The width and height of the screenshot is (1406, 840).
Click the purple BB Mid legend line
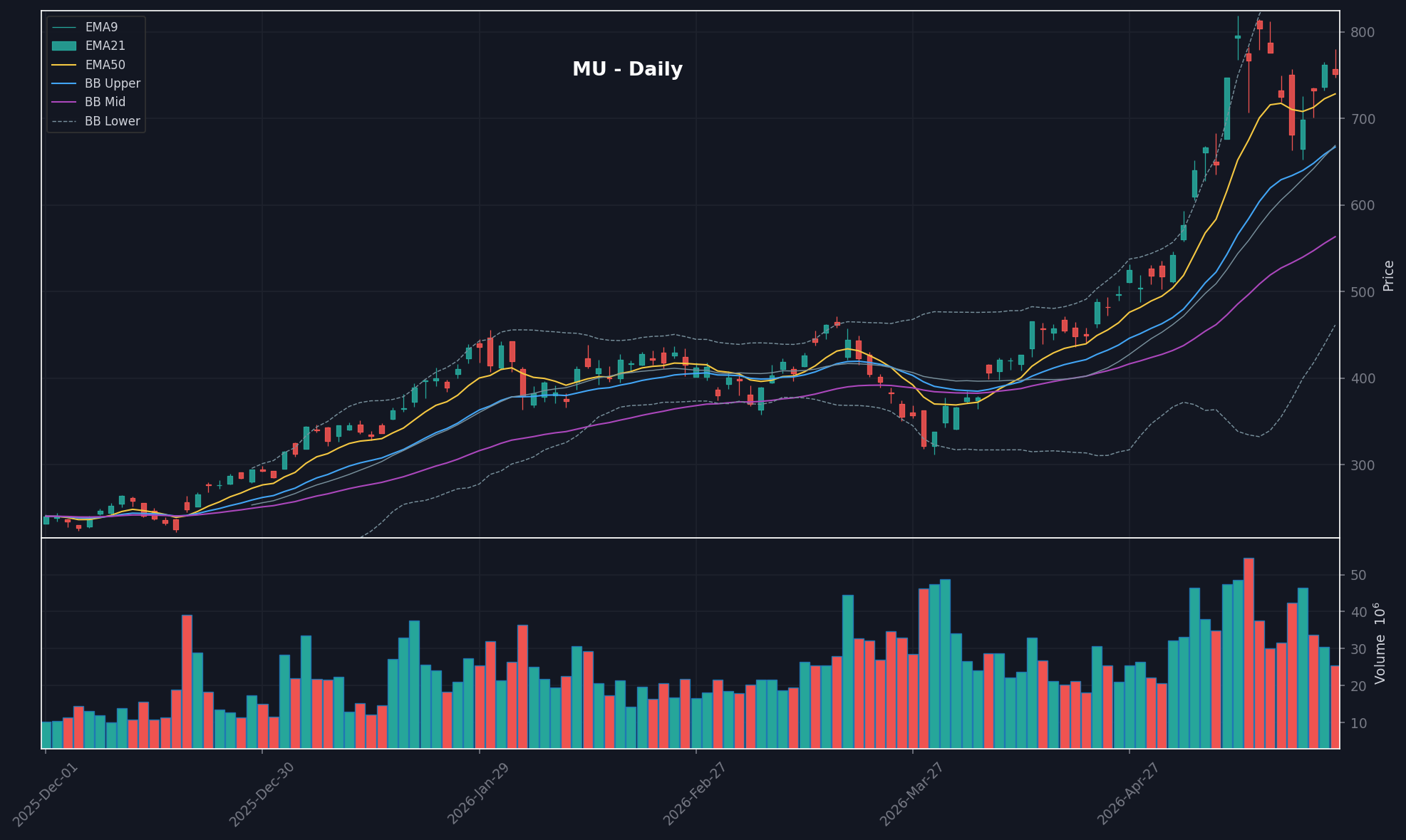tap(63, 102)
